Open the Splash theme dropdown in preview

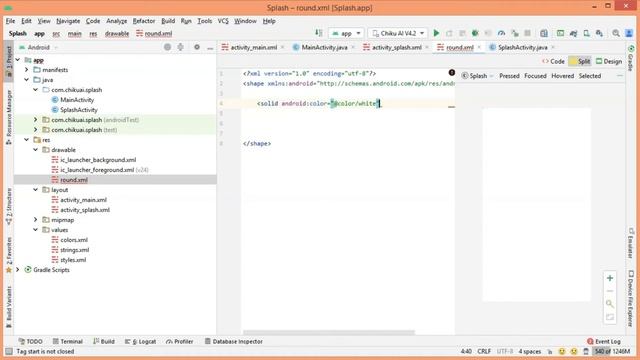pyautogui.click(x=478, y=76)
